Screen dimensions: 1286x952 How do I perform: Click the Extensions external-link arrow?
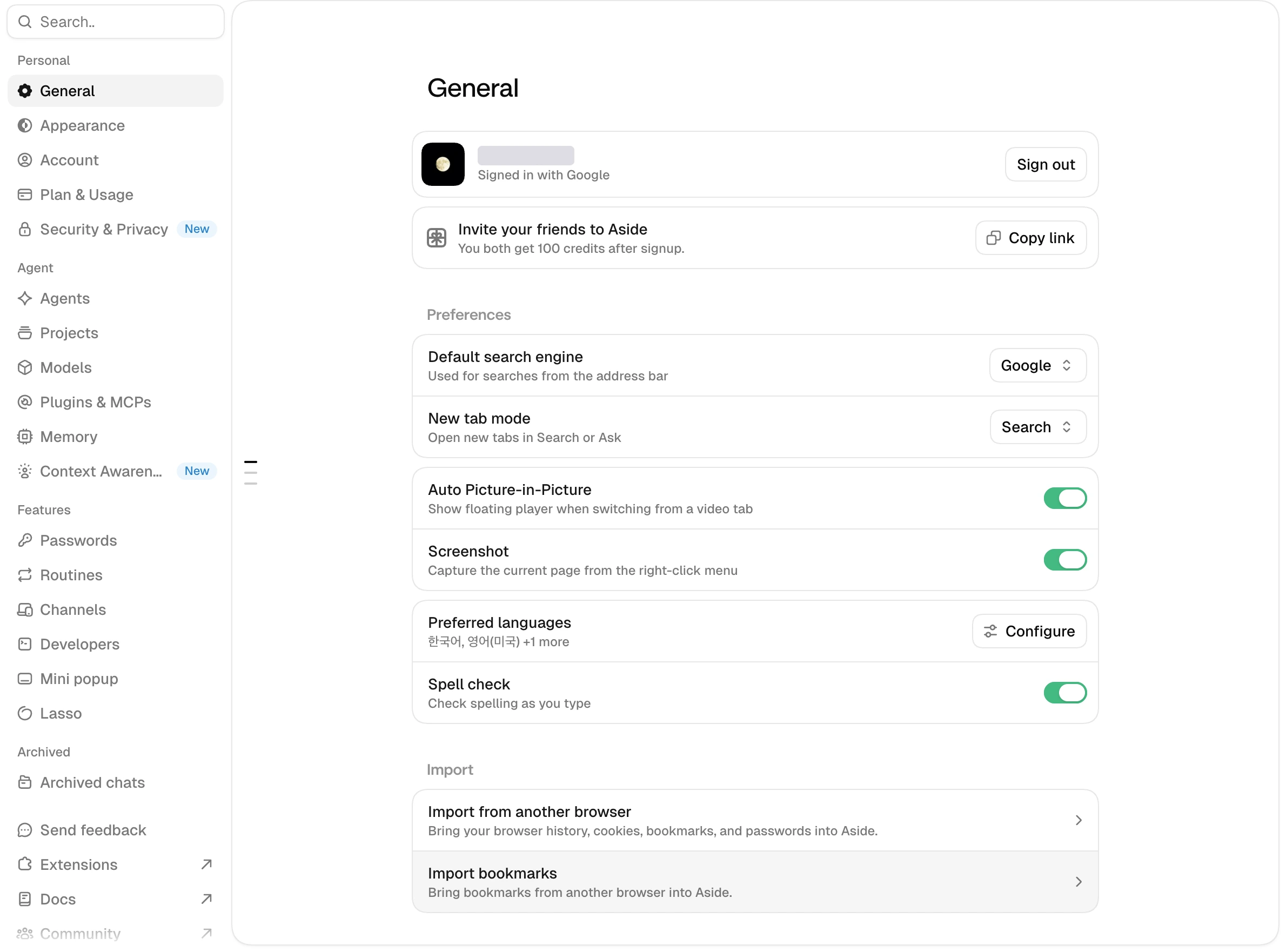click(x=207, y=864)
